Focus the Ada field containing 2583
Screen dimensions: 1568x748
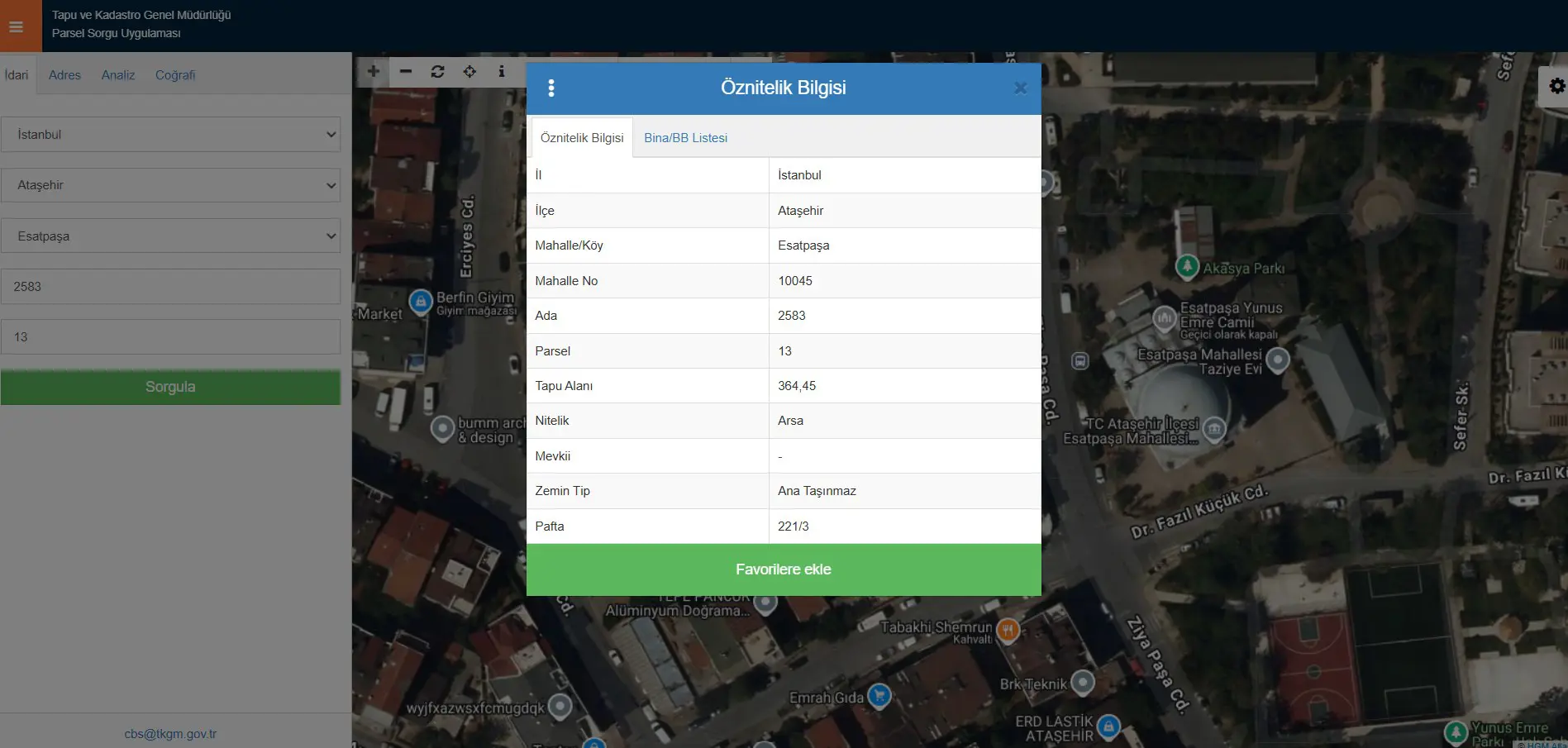[x=170, y=287]
